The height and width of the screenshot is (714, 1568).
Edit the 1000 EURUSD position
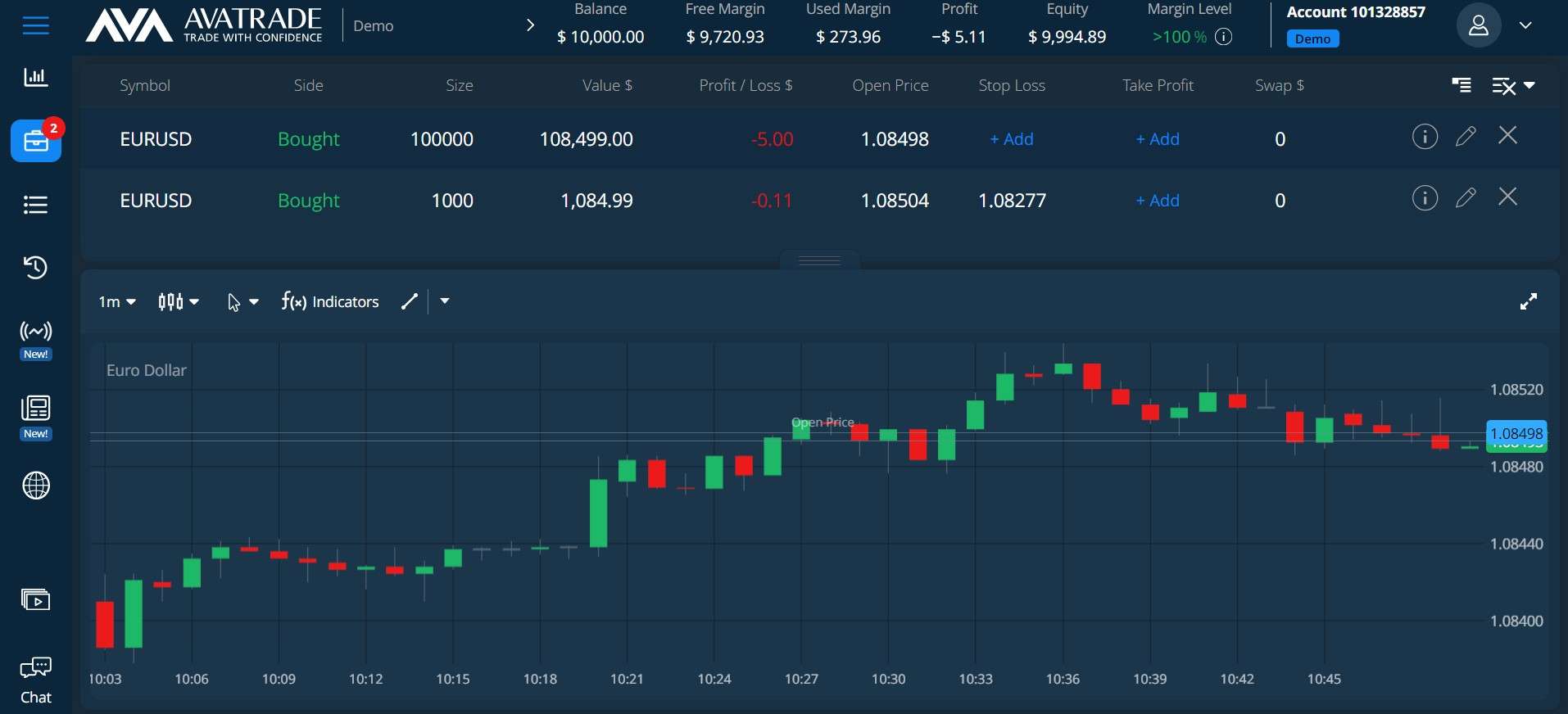click(1466, 197)
